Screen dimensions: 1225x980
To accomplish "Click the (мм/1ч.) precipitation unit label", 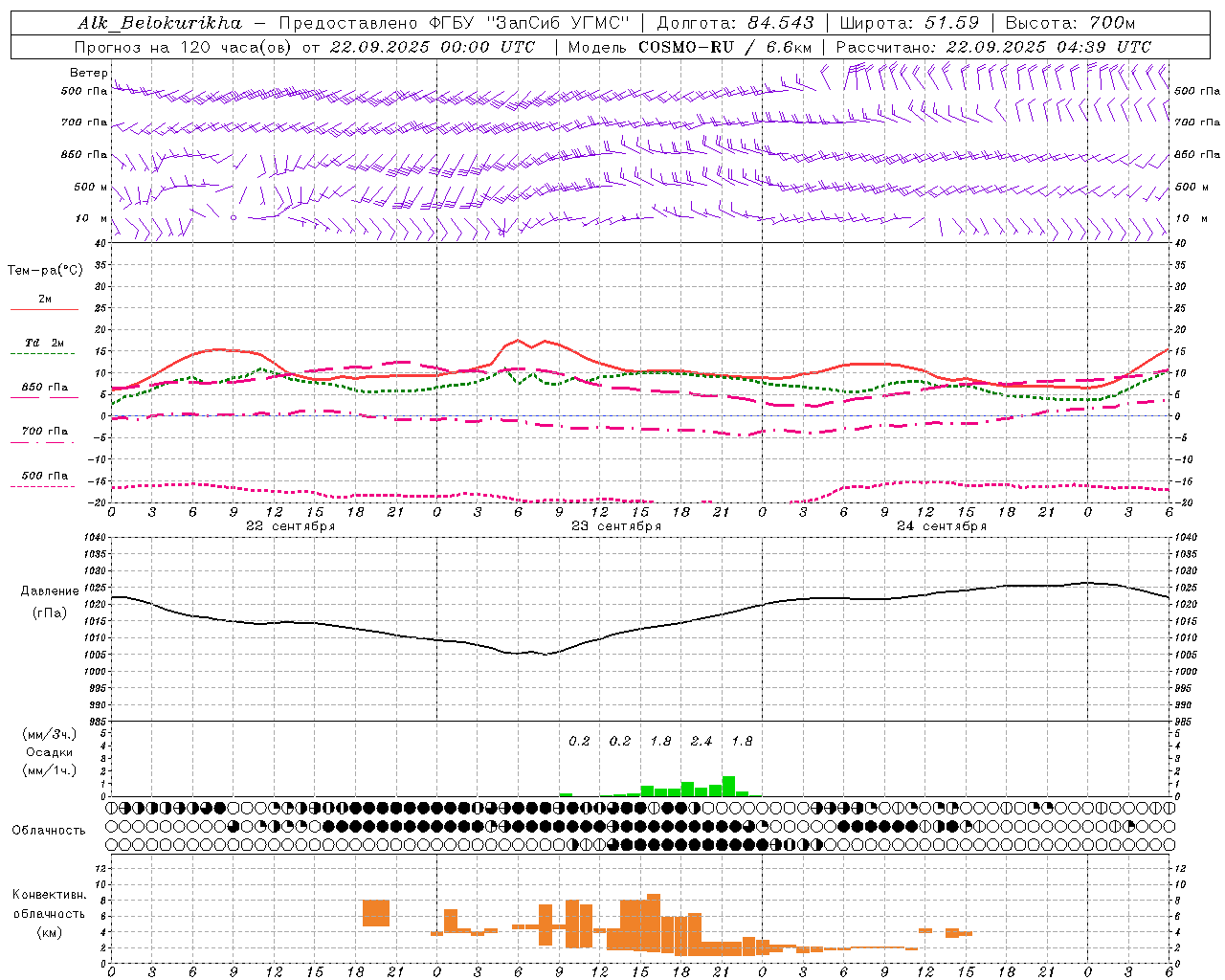I will point(50,770).
